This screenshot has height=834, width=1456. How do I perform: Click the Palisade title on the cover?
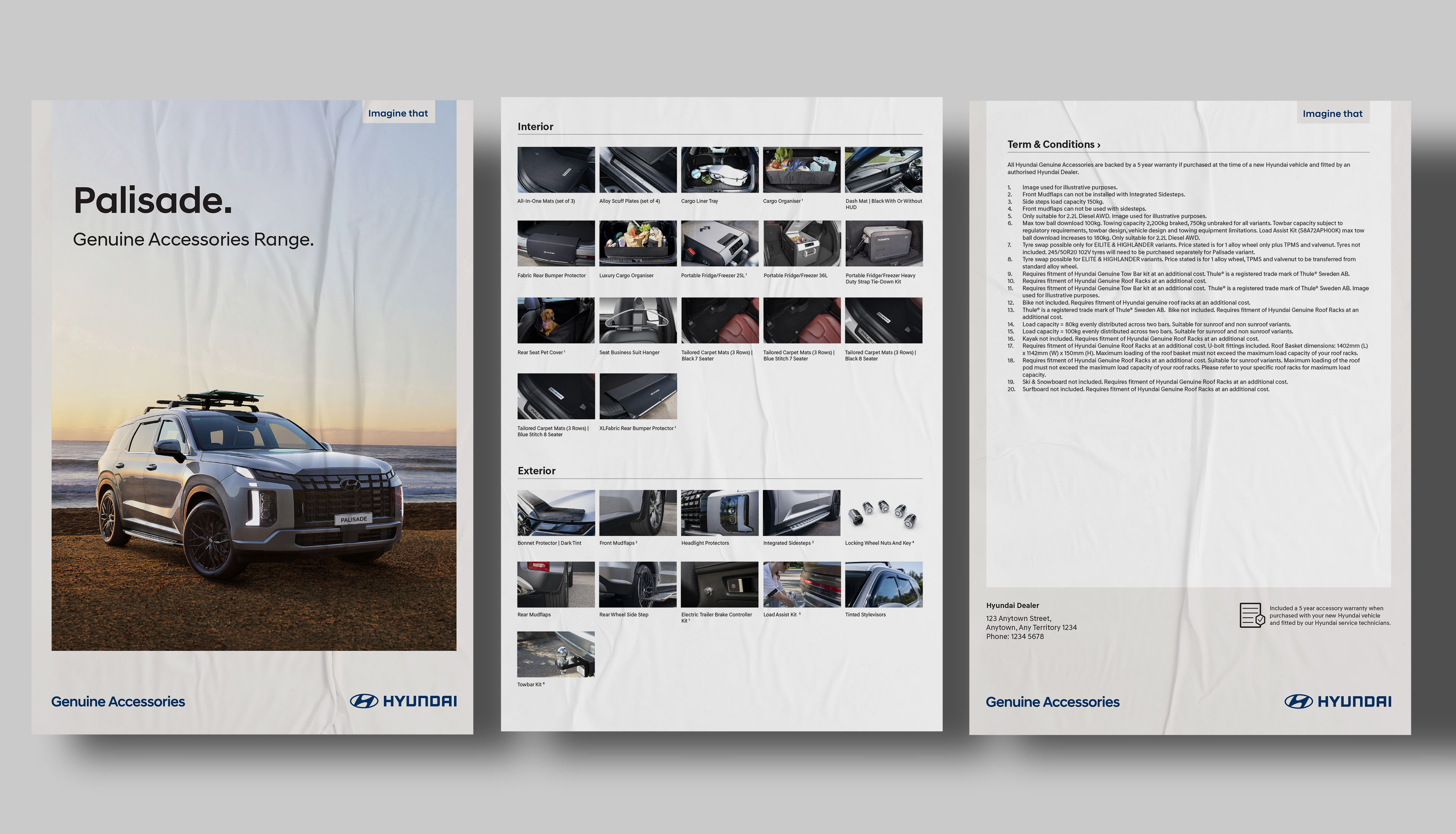(x=153, y=200)
